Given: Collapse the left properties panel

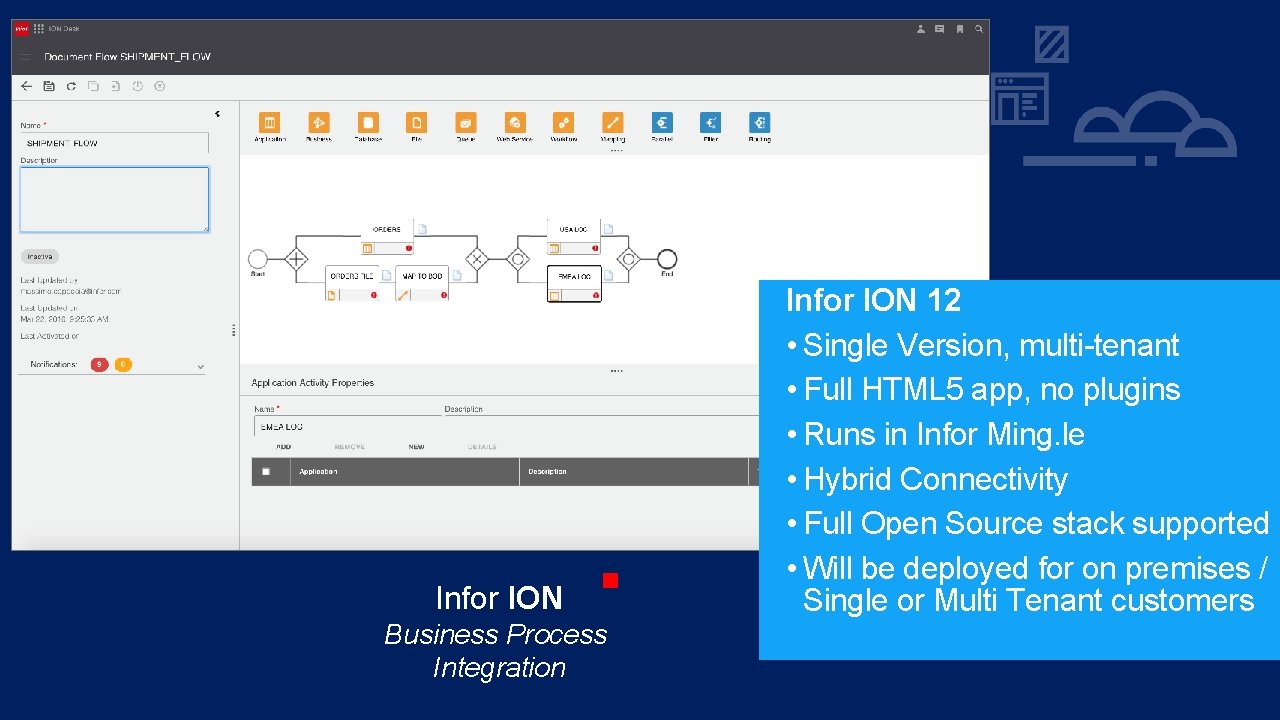Looking at the screenshot, I should [x=217, y=113].
